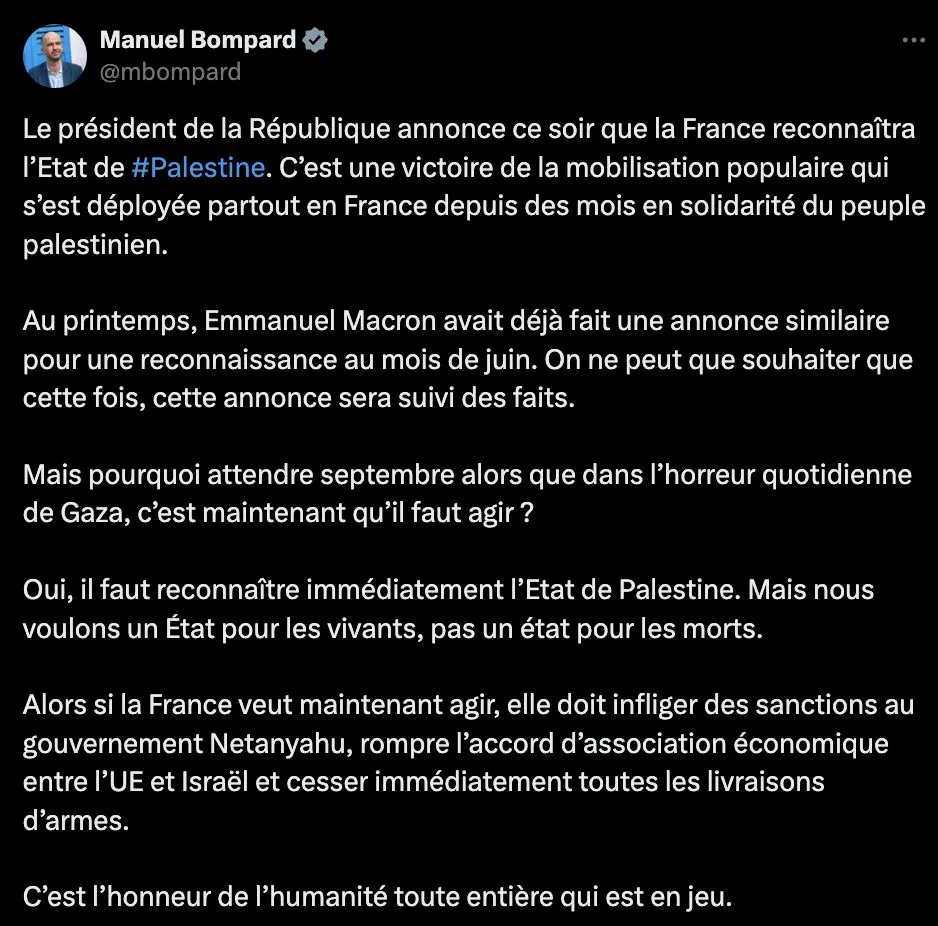Open the #Palestine hashtag link
The image size is (938, 926).
click(199, 165)
